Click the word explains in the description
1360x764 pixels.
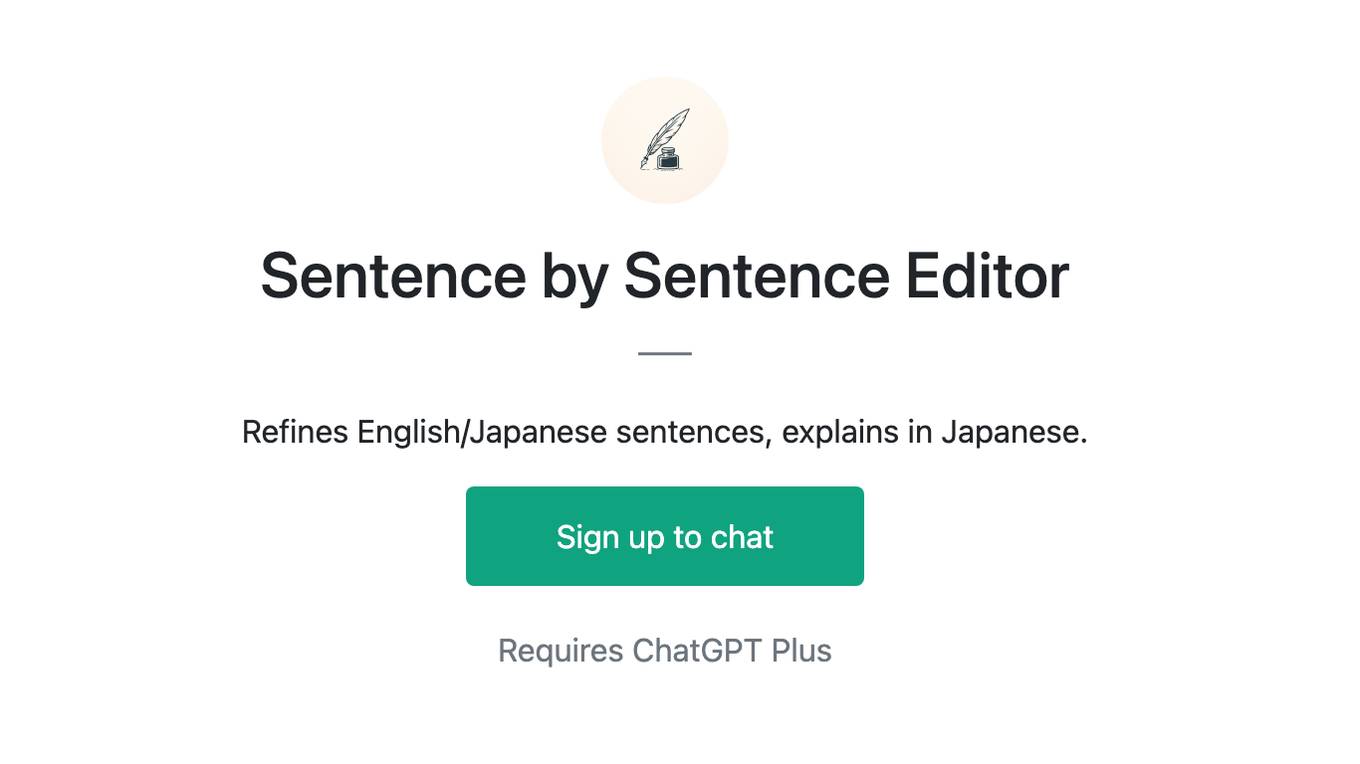point(840,433)
